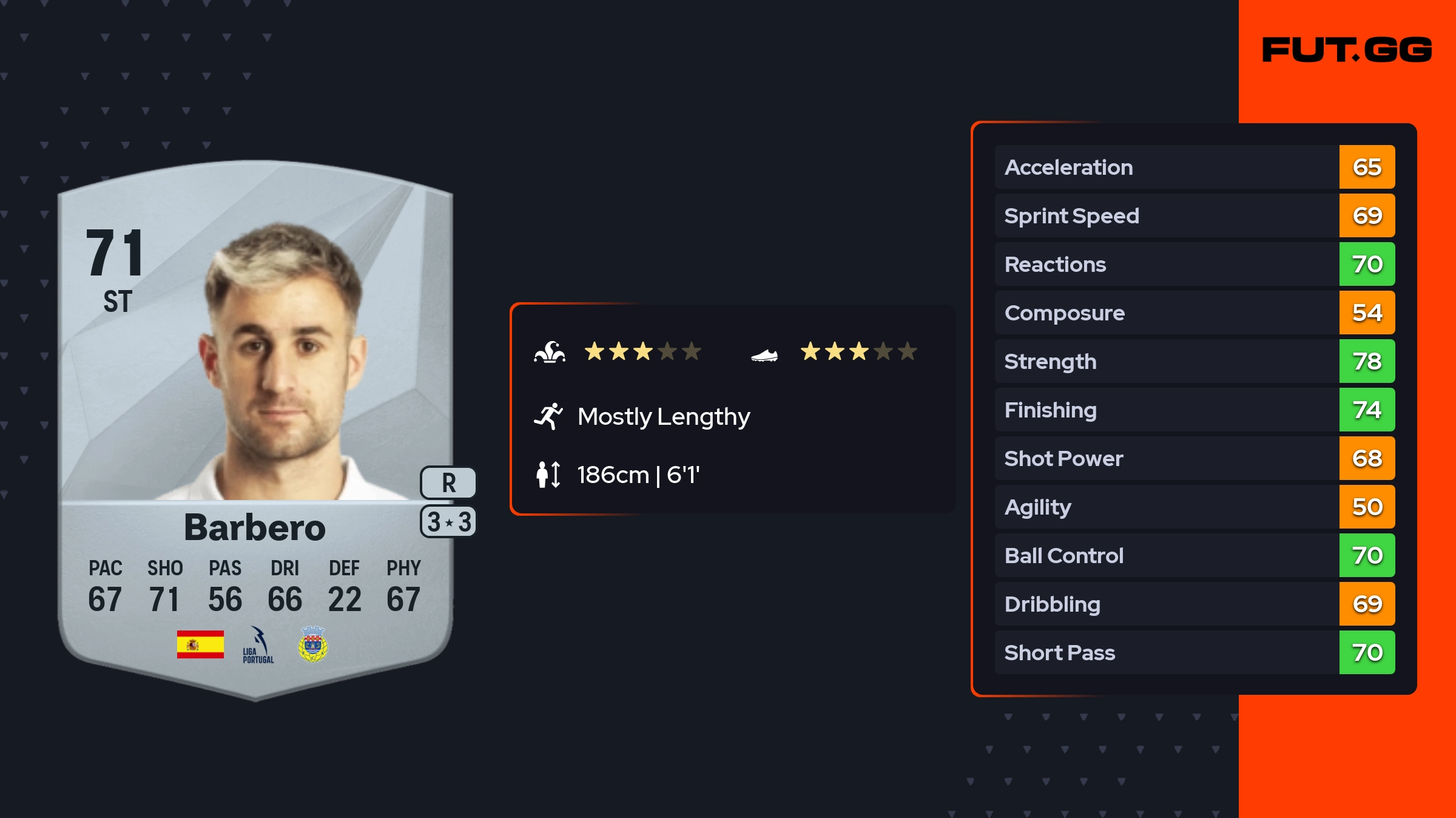This screenshot has width=1456, height=818.
Task: Click the Spain flag icon
Action: click(x=200, y=644)
